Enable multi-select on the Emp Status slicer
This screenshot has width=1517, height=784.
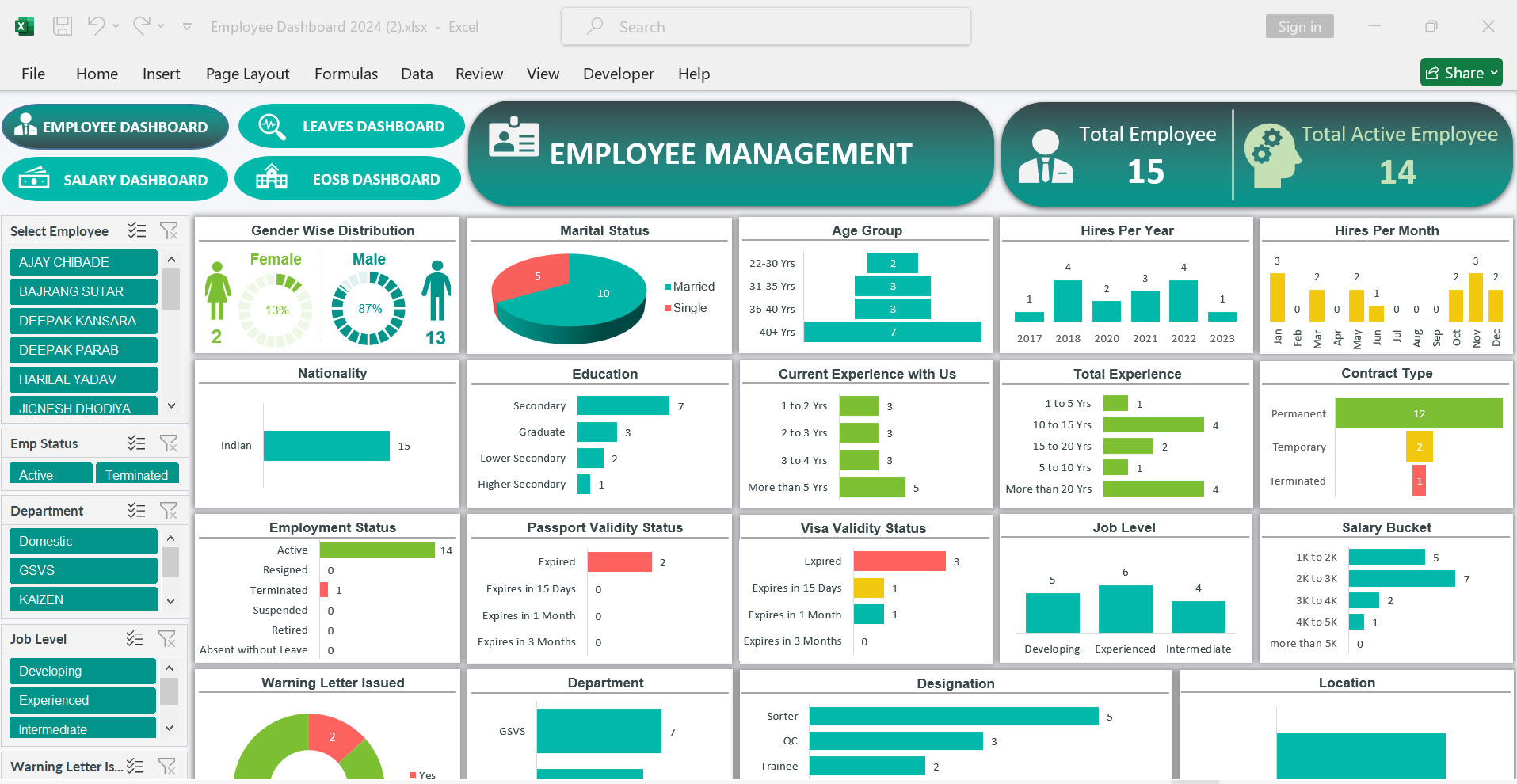point(135,443)
